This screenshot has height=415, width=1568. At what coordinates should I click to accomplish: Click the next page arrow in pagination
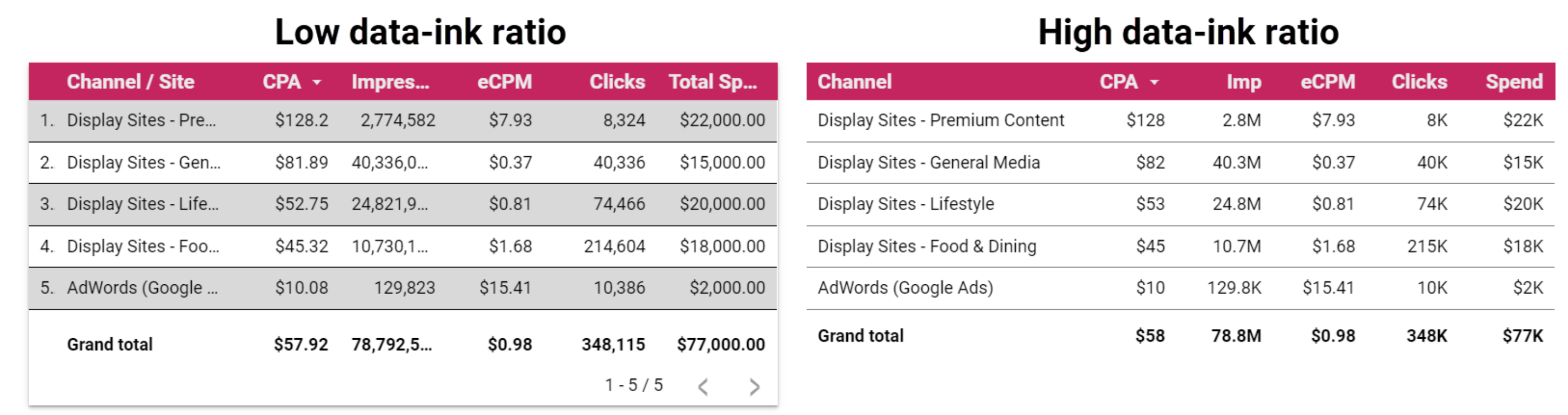(x=754, y=387)
